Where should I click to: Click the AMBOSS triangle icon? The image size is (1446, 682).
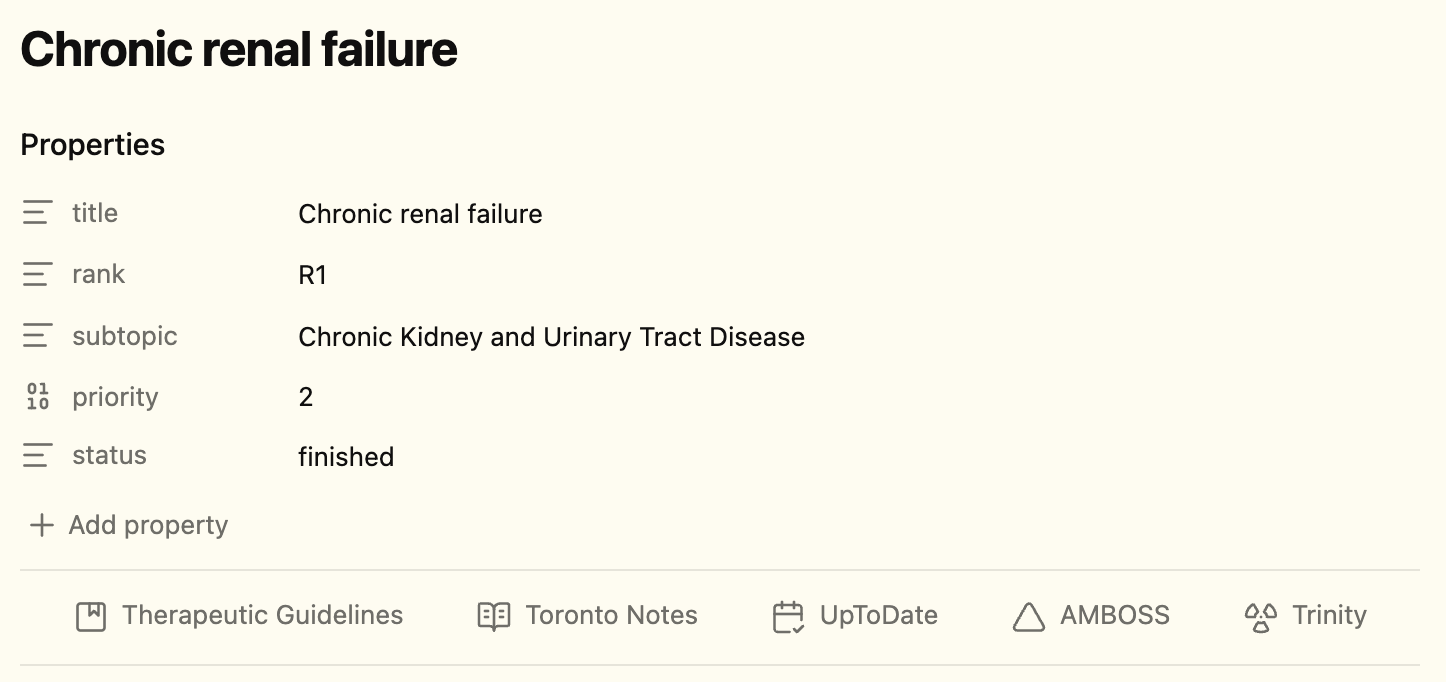[x=1029, y=617]
